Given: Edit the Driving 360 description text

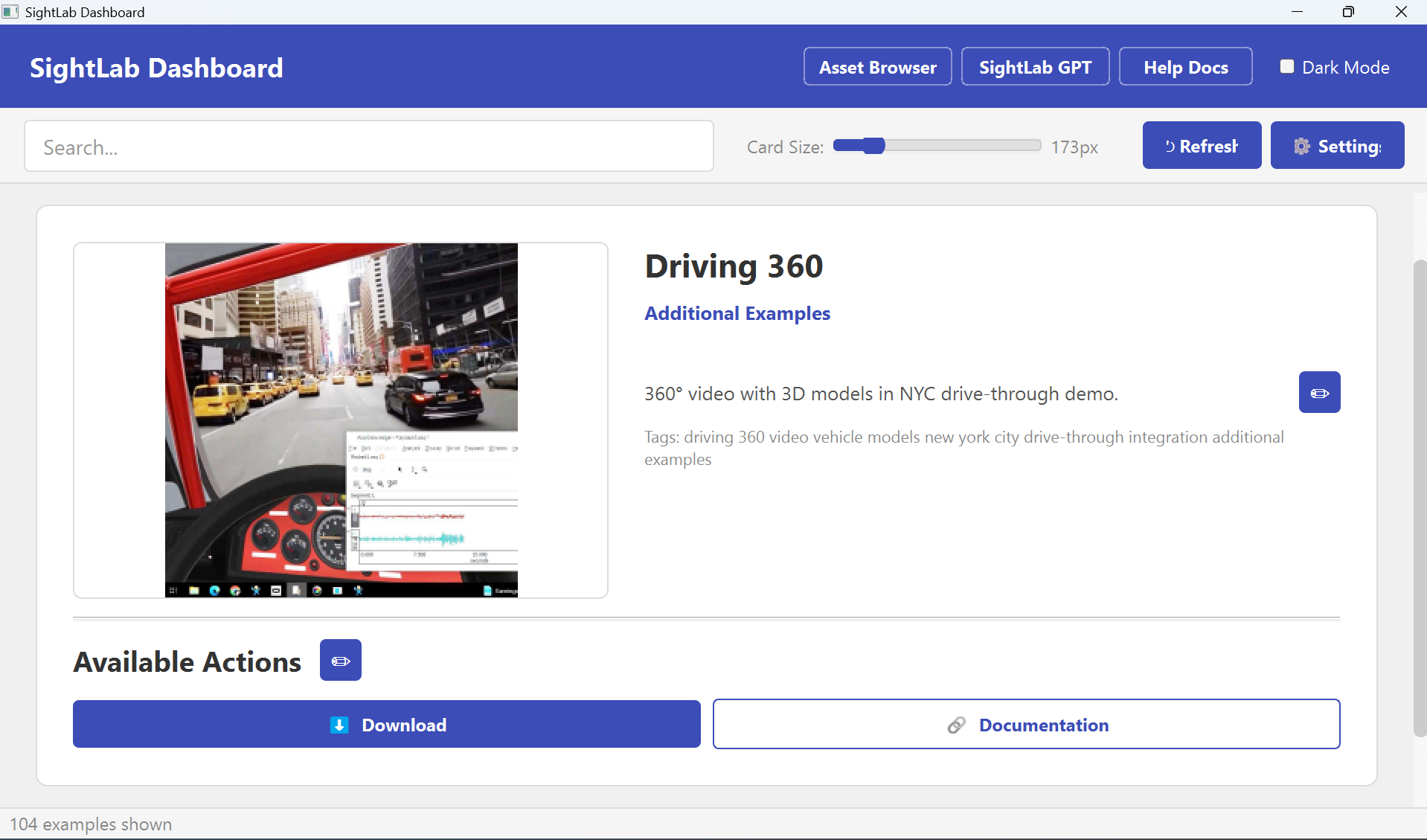Looking at the screenshot, I should click(1319, 392).
